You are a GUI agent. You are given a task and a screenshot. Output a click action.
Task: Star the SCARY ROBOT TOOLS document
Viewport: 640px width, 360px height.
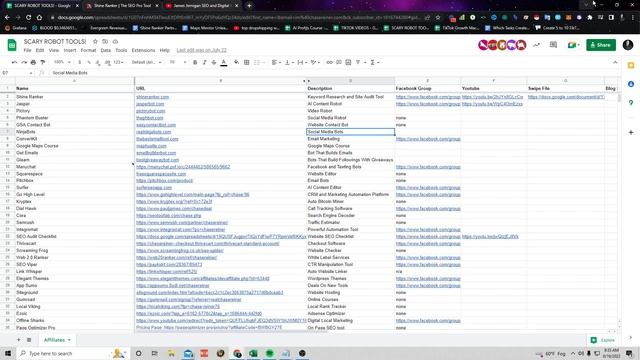[x=95, y=42]
